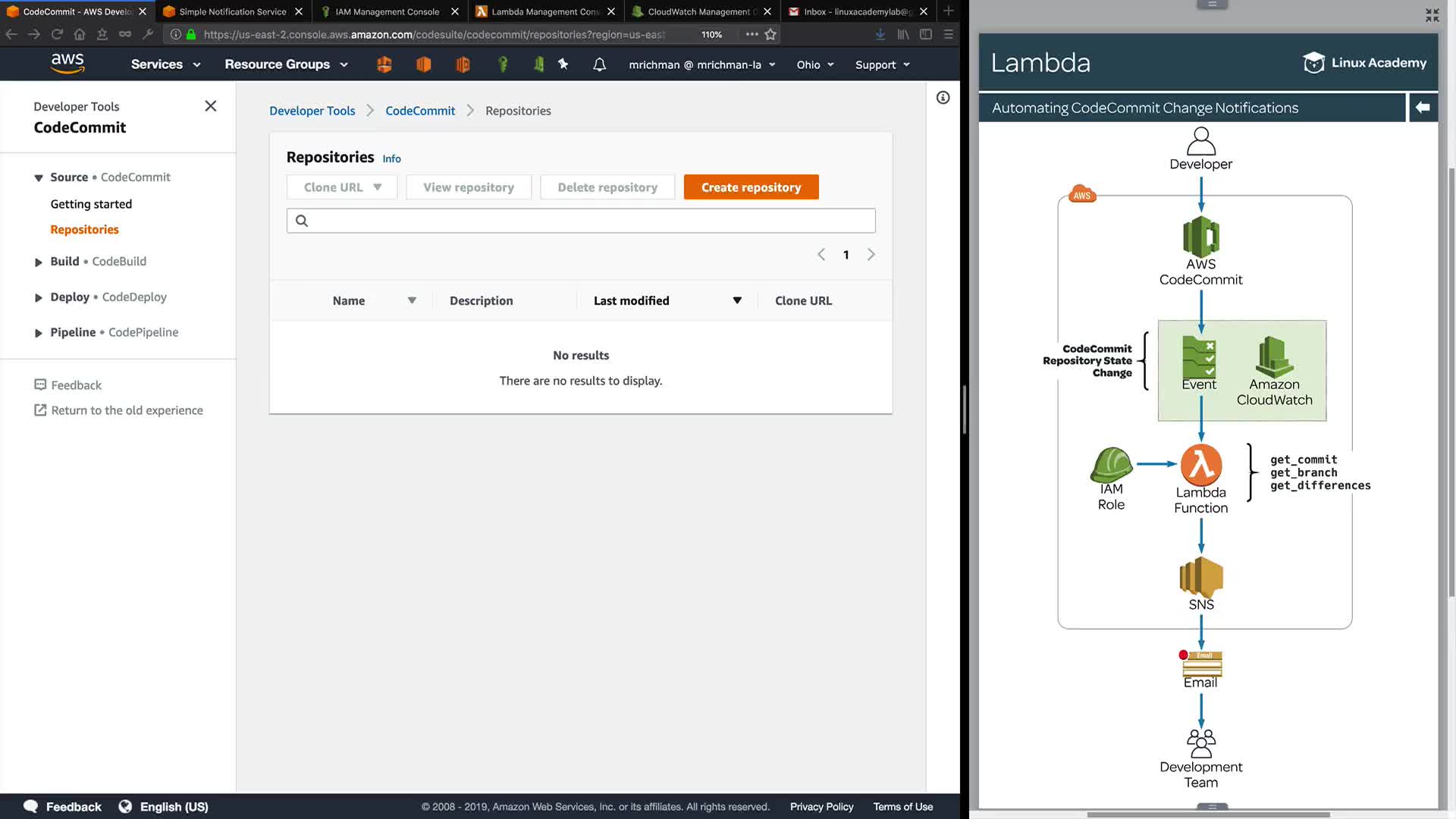
Task: Switch to Simple Notification Service tab
Action: click(x=232, y=11)
